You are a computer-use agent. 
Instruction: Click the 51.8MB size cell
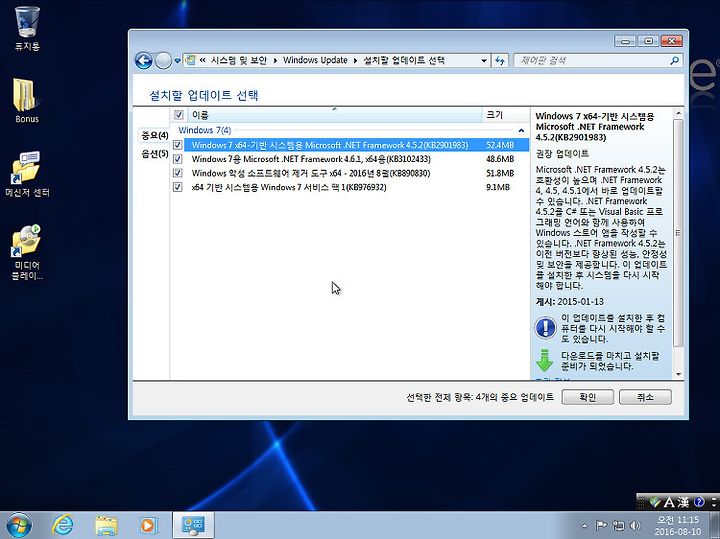pos(500,173)
